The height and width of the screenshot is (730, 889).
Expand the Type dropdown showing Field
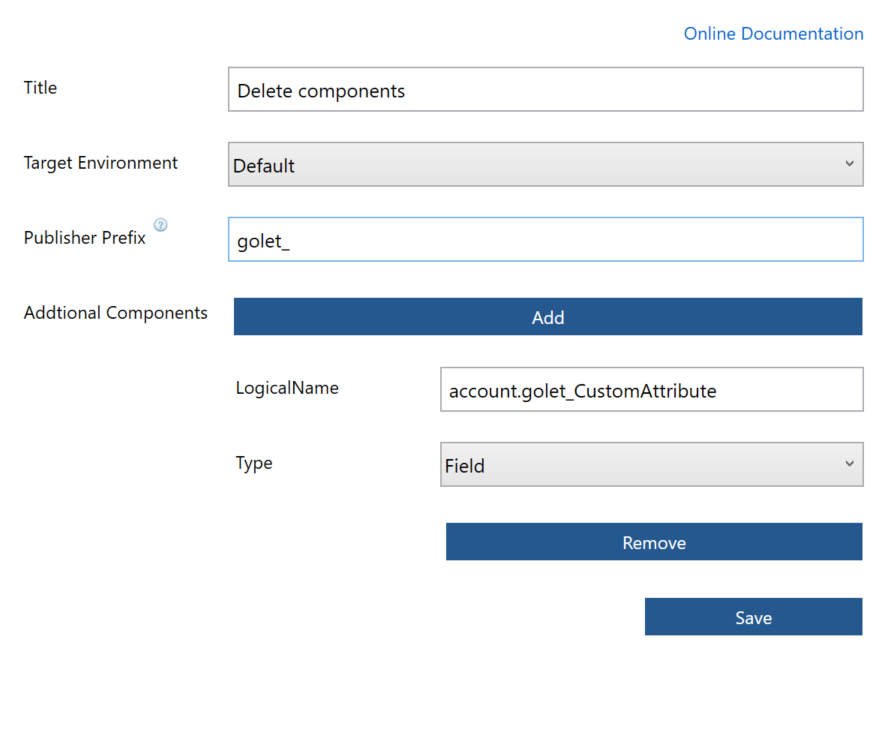(651, 465)
